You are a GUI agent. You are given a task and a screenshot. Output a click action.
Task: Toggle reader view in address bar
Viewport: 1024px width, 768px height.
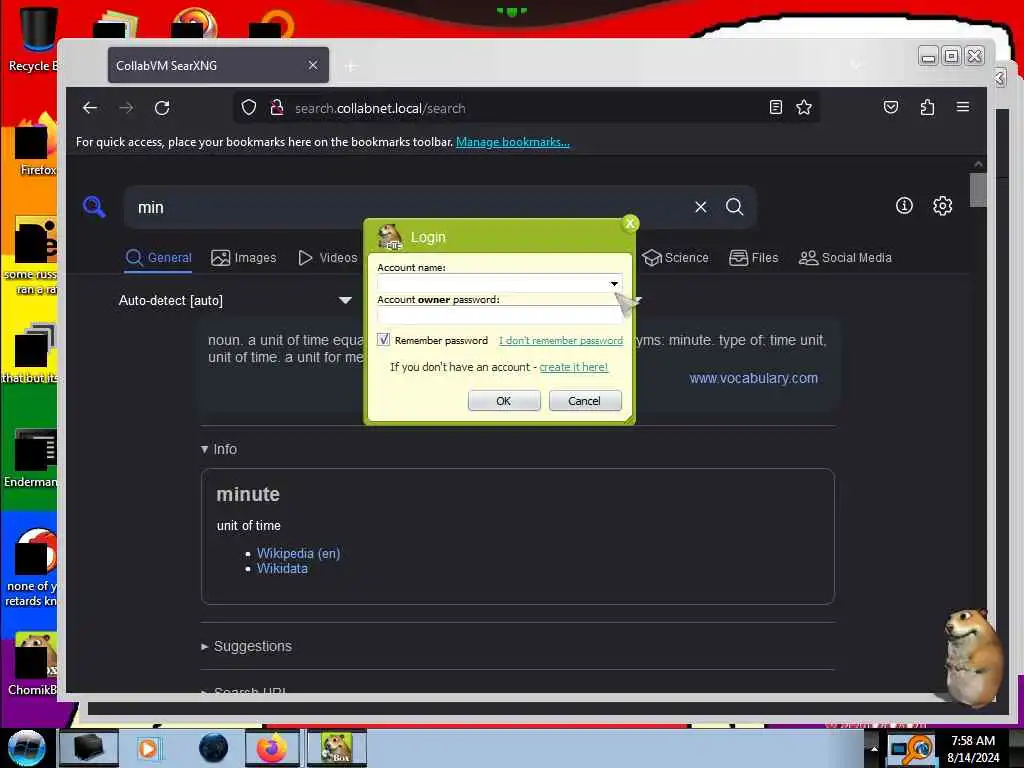pyautogui.click(x=775, y=107)
